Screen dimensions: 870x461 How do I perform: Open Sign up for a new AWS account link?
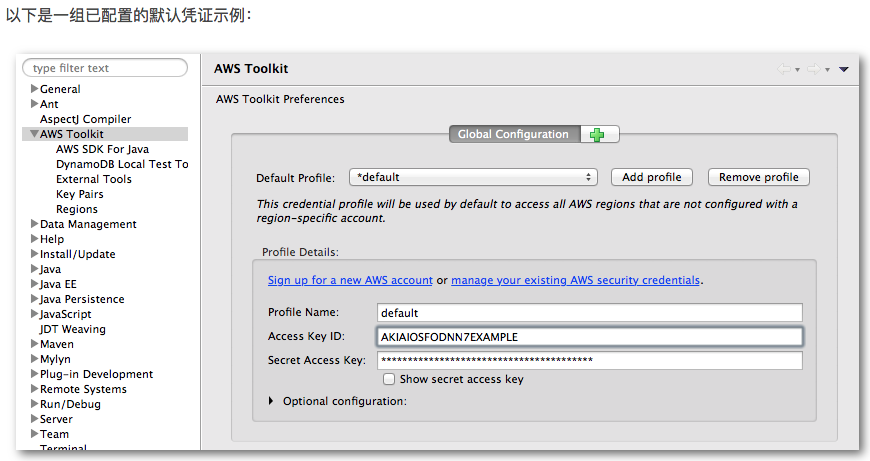click(350, 280)
